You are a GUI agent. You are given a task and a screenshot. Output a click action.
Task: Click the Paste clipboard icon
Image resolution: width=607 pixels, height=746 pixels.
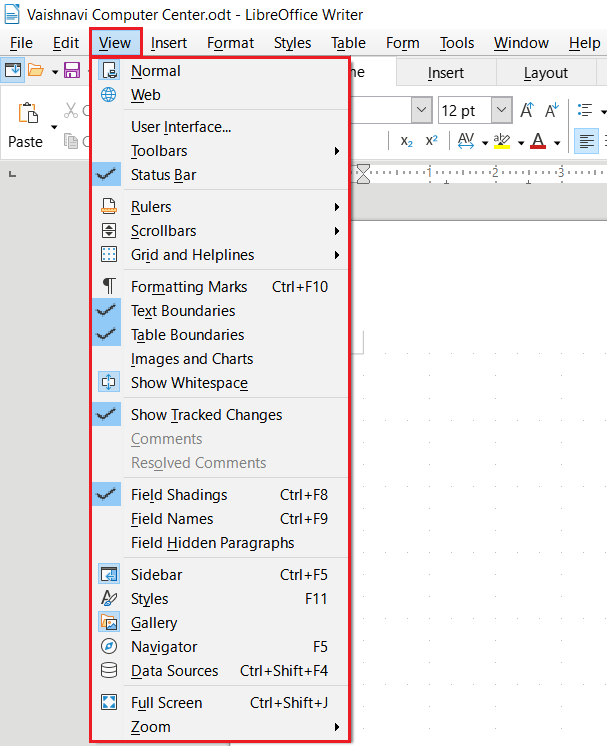click(x=28, y=113)
